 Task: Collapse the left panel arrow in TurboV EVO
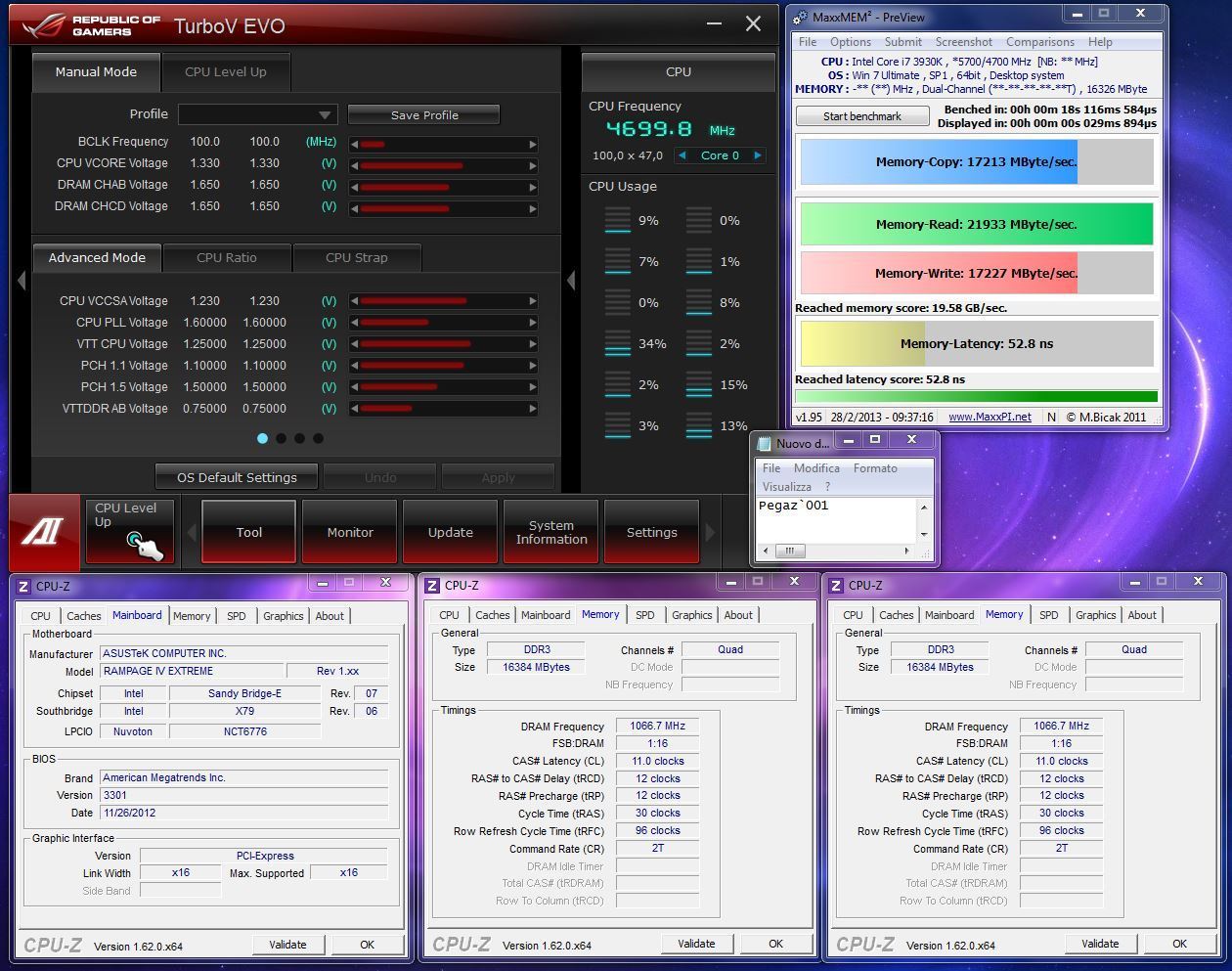click(x=21, y=281)
